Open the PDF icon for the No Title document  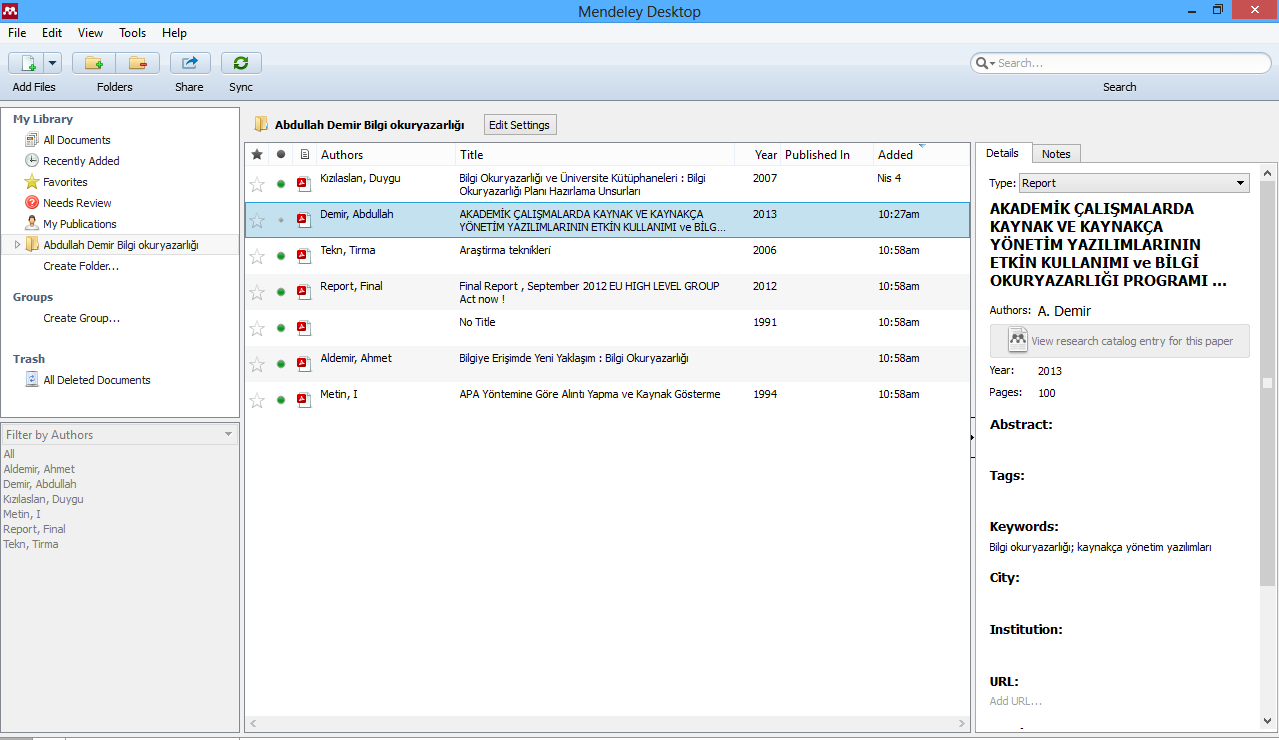pyautogui.click(x=304, y=328)
